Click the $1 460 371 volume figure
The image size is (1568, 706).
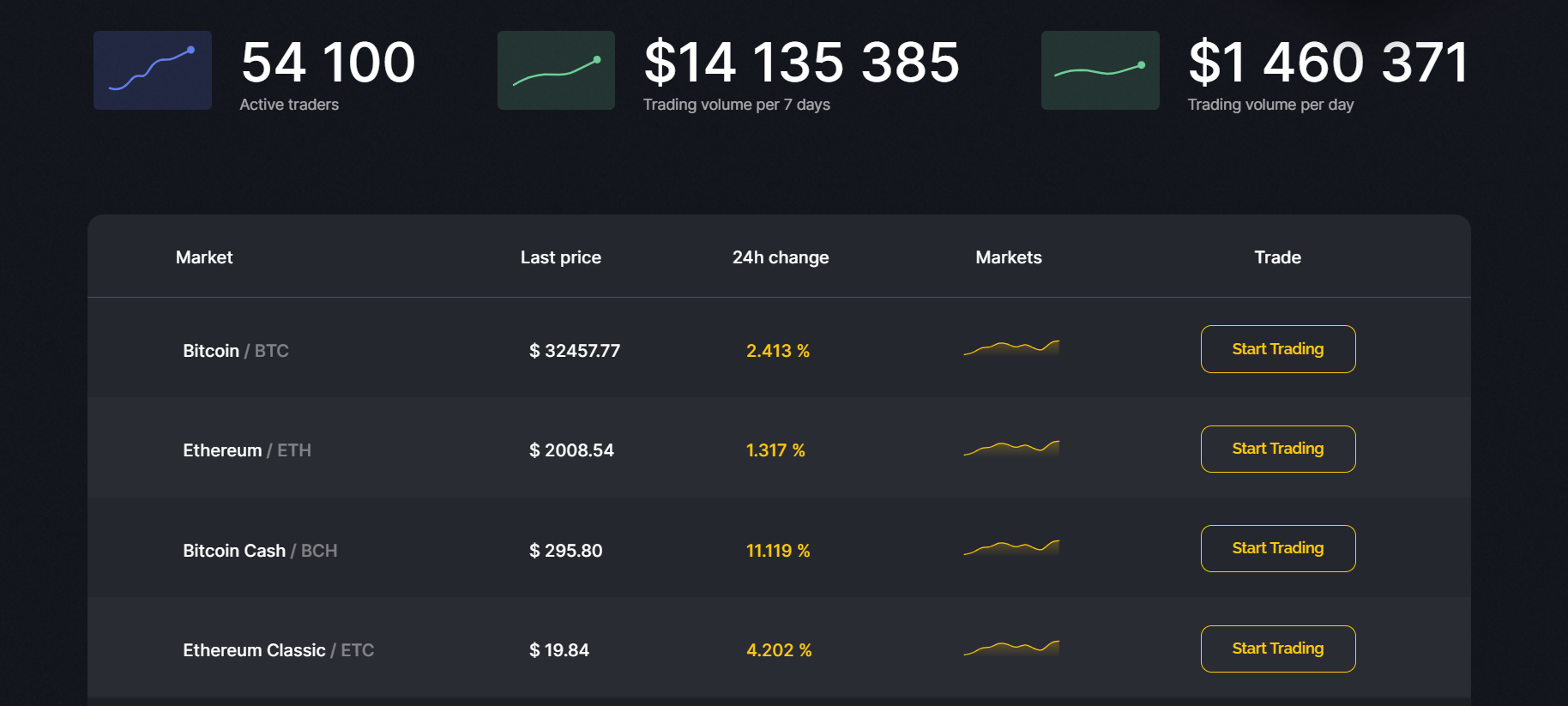tap(1329, 63)
